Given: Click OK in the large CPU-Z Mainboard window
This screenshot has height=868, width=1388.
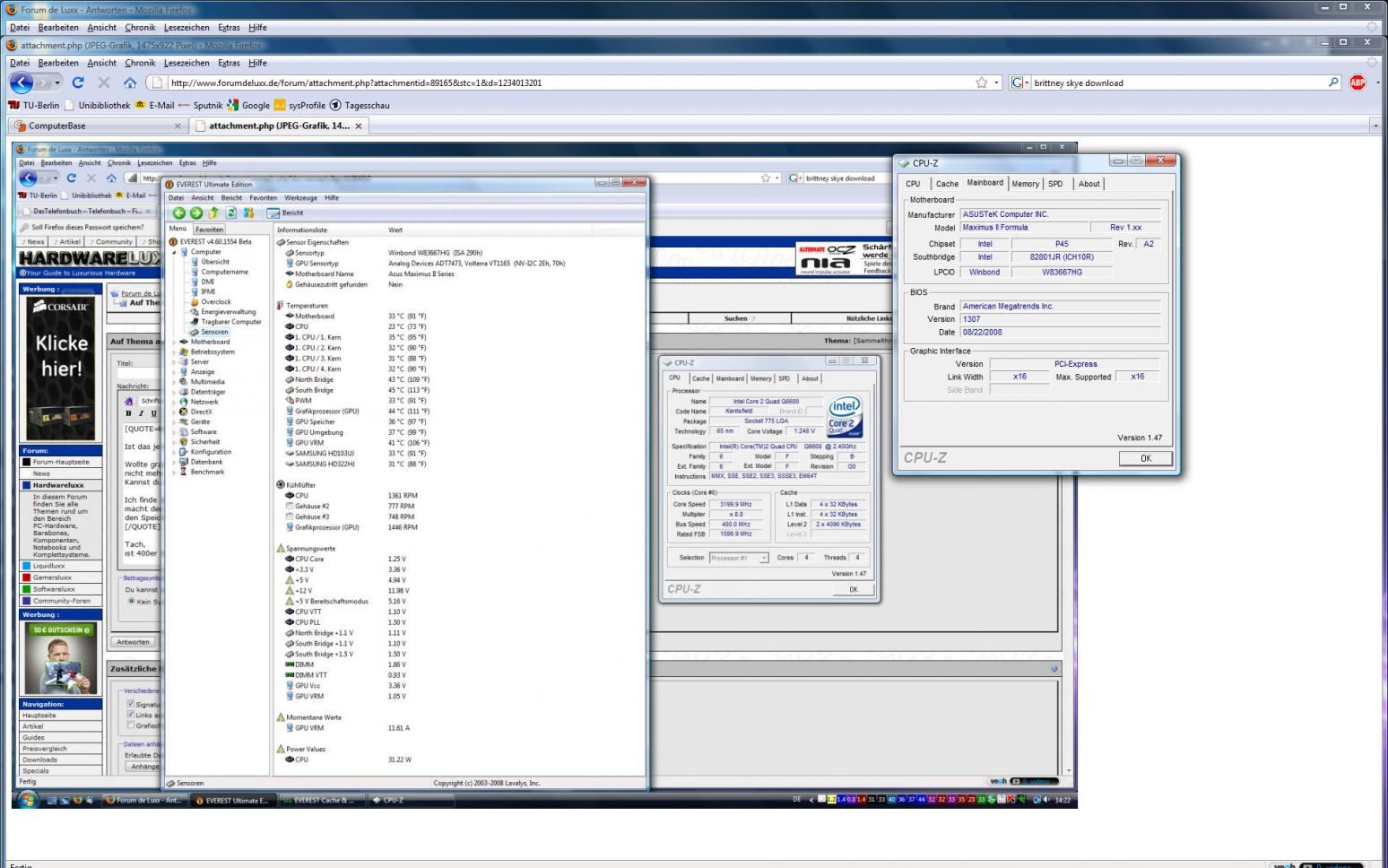Looking at the screenshot, I should tap(1145, 458).
